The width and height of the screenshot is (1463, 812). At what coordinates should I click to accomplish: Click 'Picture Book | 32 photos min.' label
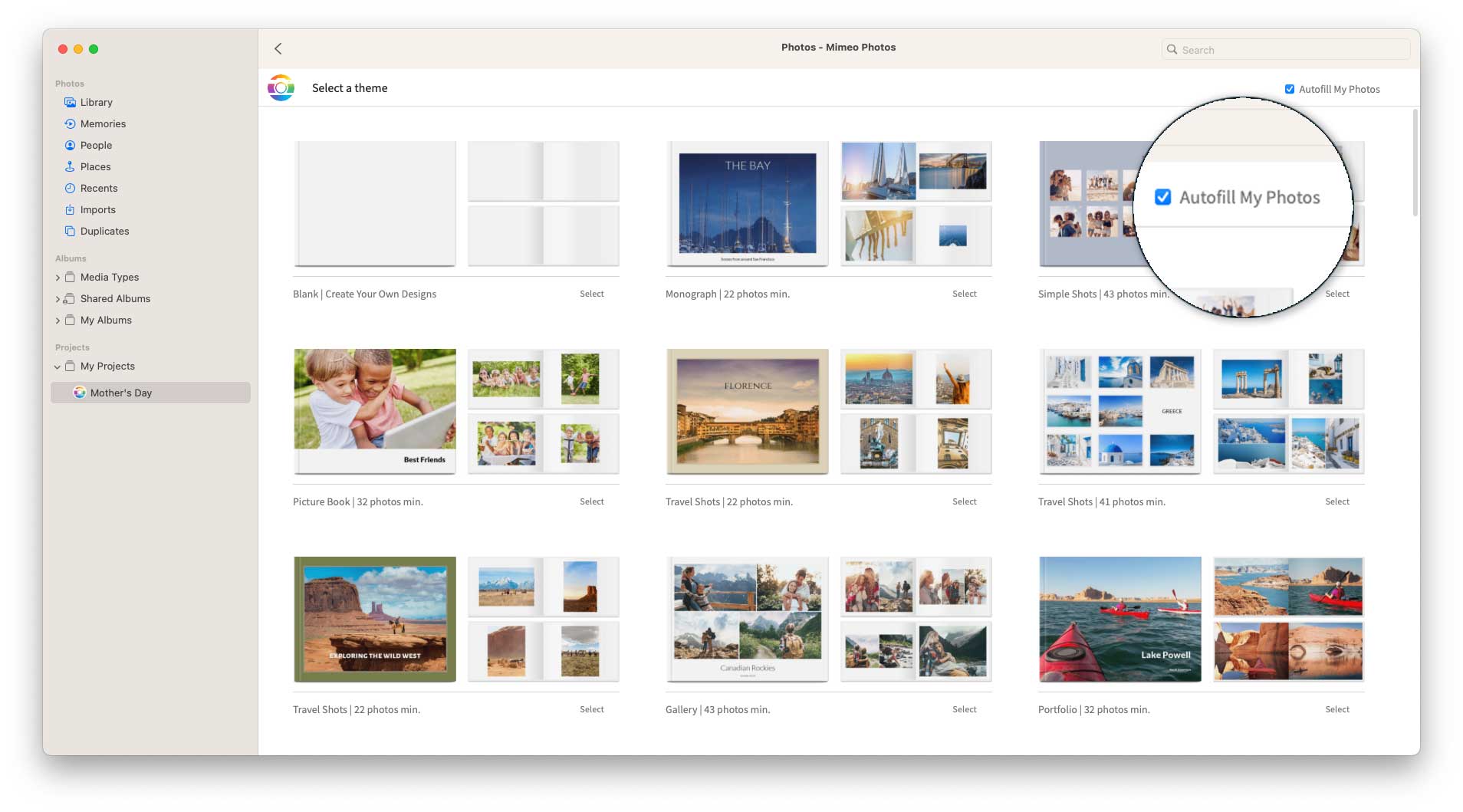pyautogui.click(x=358, y=501)
